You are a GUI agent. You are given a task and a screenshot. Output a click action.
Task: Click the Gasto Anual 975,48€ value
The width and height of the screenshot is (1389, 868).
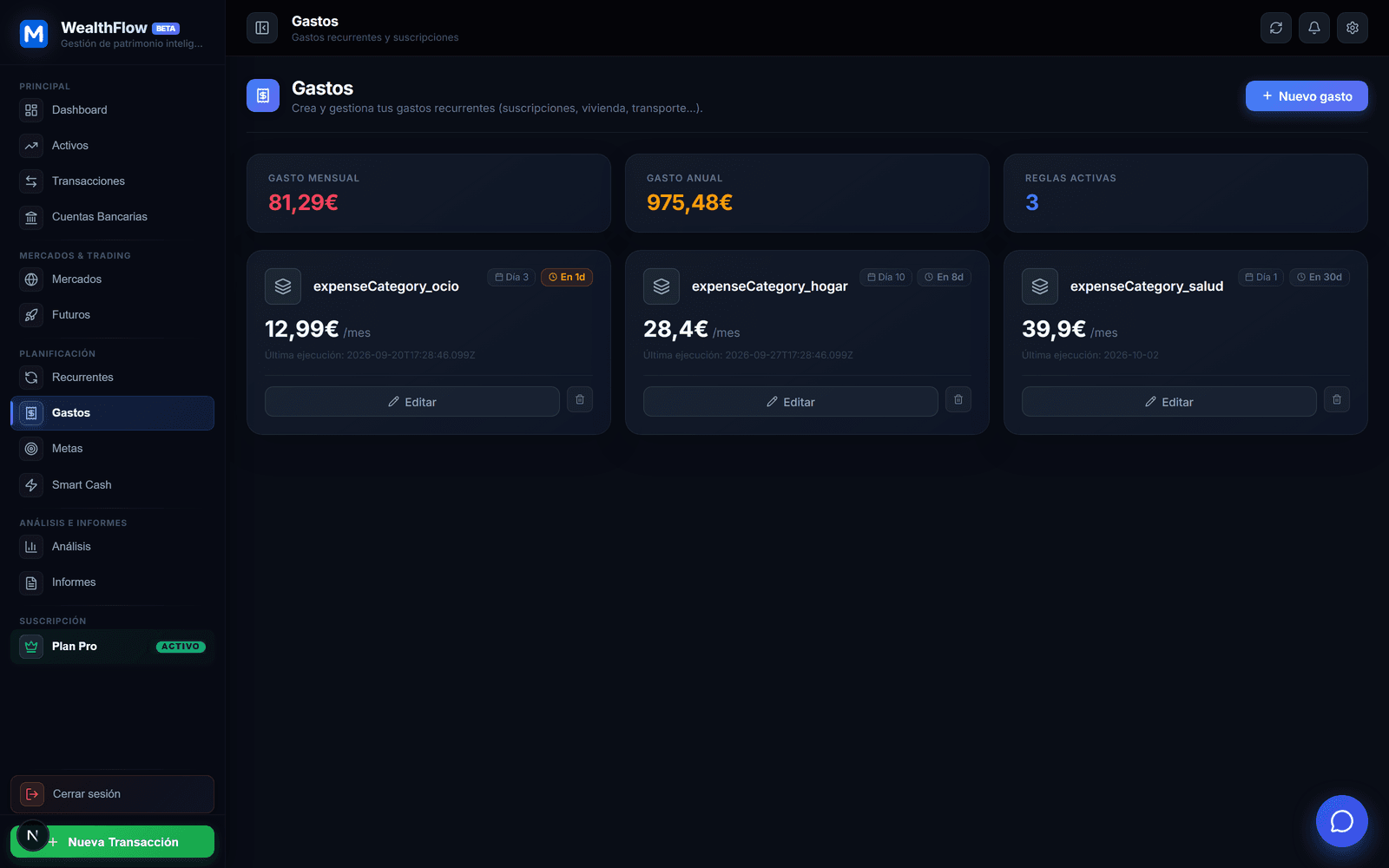tap(689, 202)
